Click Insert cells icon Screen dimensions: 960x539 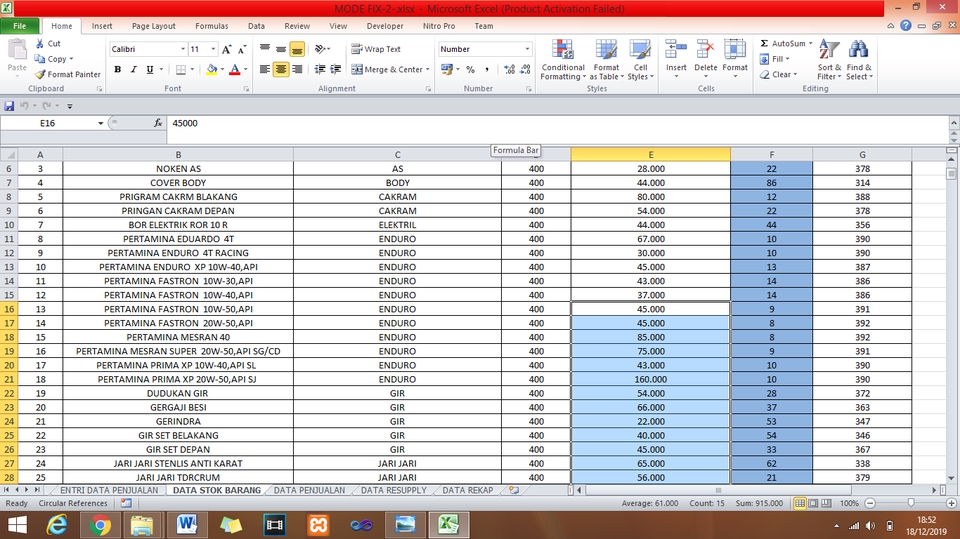point(676,50)
